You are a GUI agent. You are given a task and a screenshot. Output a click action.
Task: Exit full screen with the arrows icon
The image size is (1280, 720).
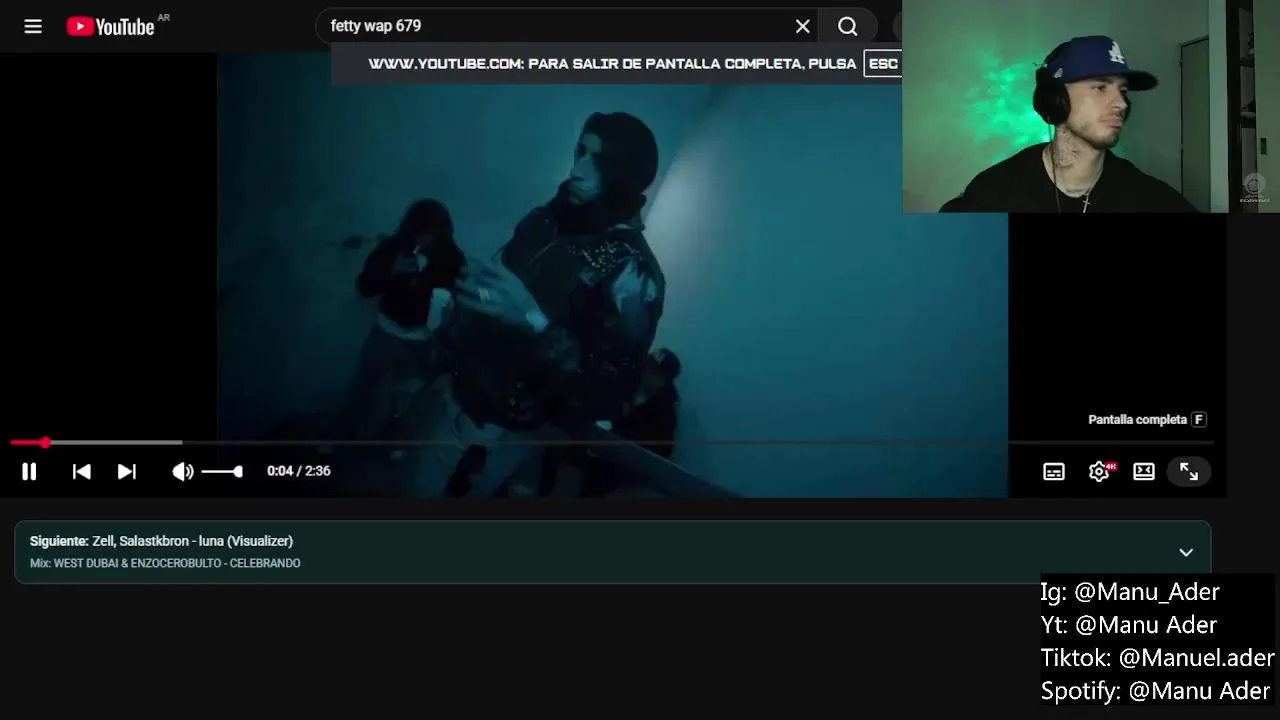tap(1189, 472)
